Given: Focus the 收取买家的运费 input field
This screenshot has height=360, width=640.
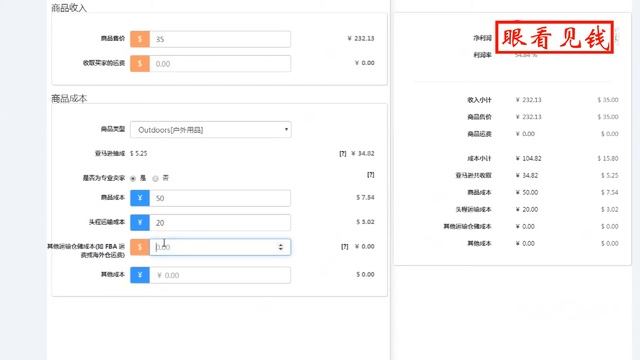Looking at the screenshot, I should (x=220, y=64).
